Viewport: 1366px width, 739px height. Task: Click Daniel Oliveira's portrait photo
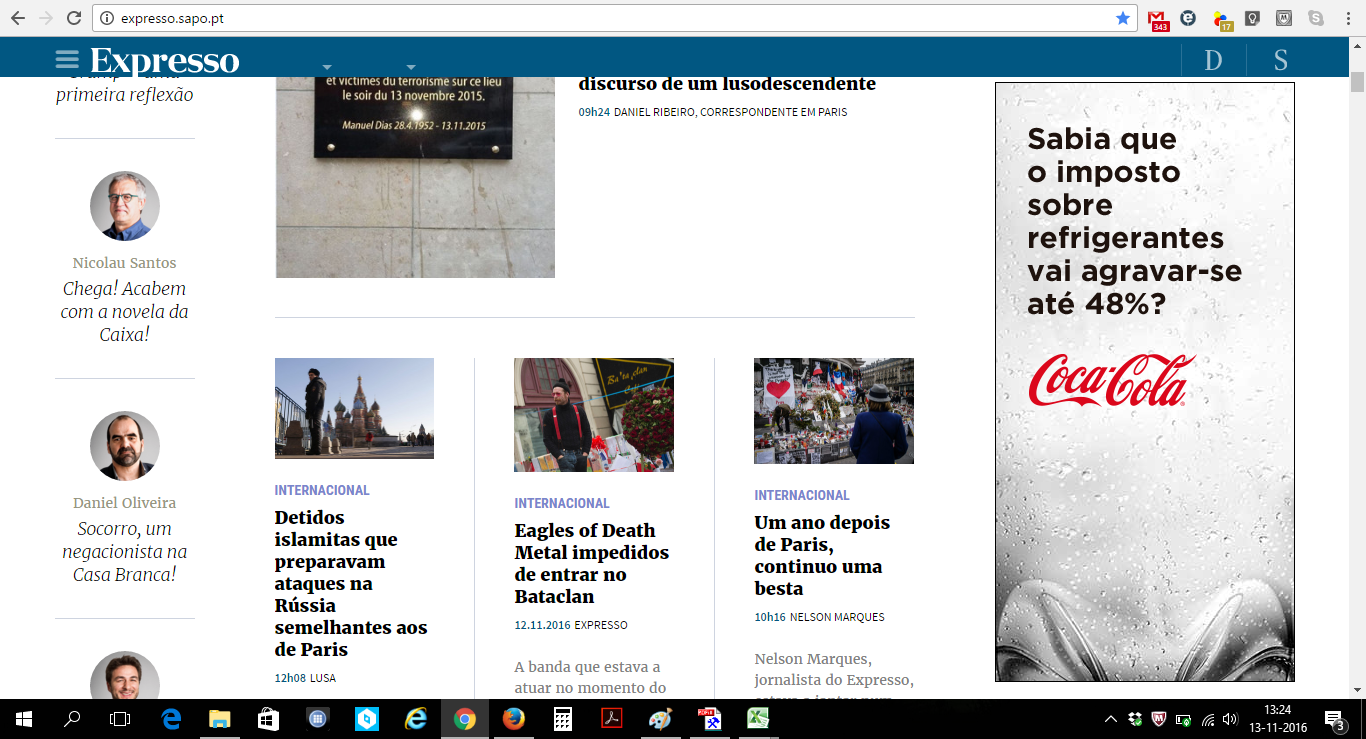125,446
